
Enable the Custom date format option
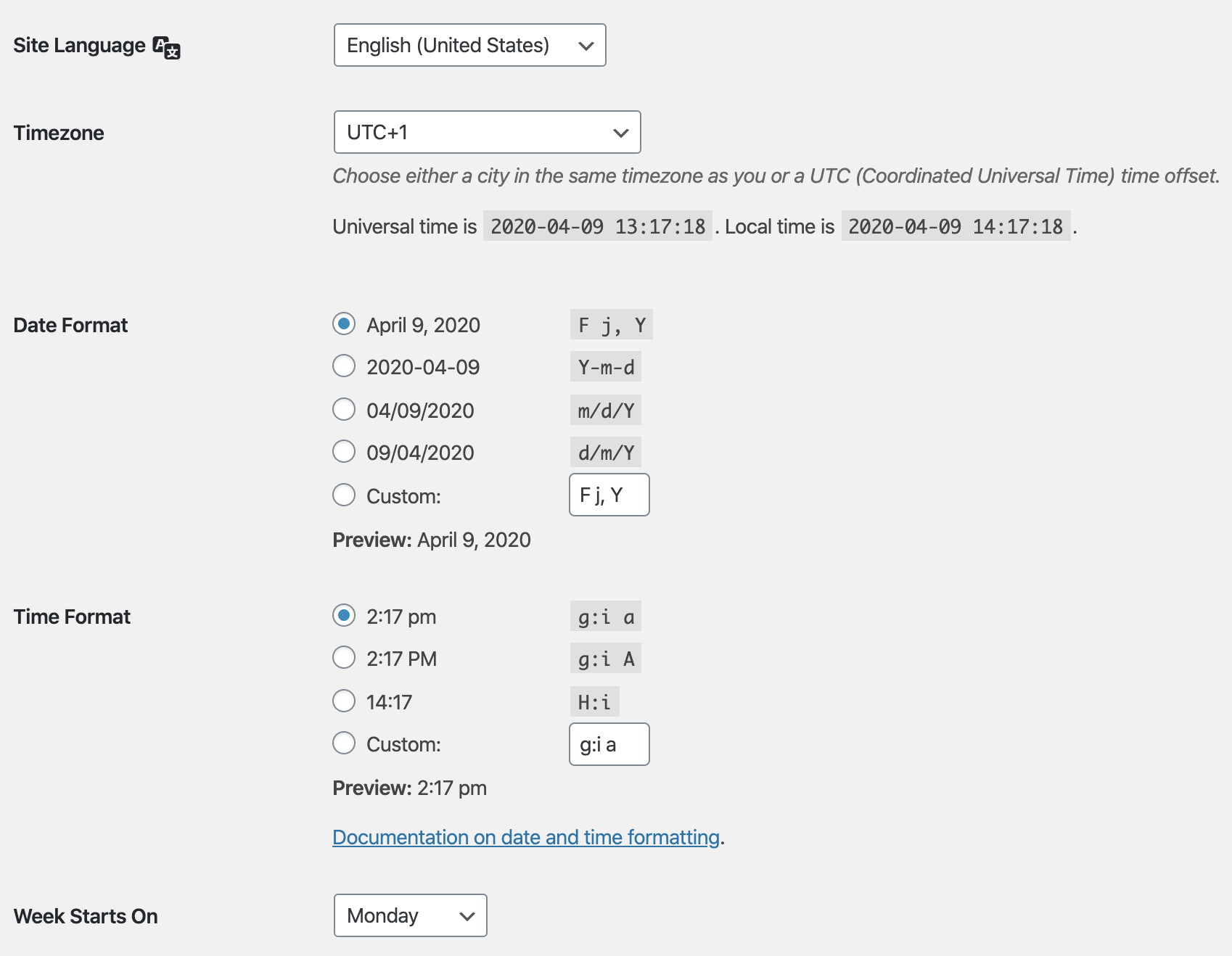pos(344,495)
